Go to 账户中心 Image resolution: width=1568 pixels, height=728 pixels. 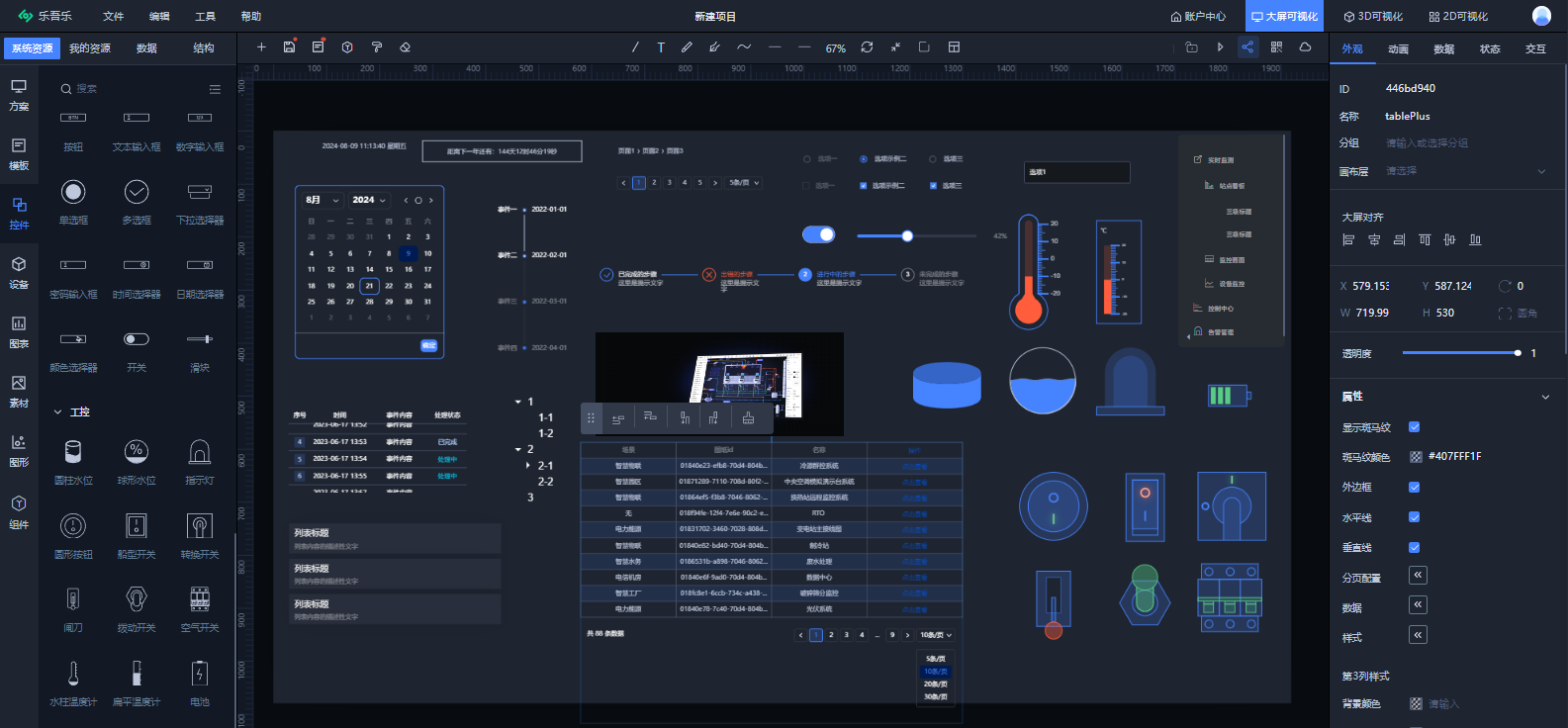click(1198, 17)
